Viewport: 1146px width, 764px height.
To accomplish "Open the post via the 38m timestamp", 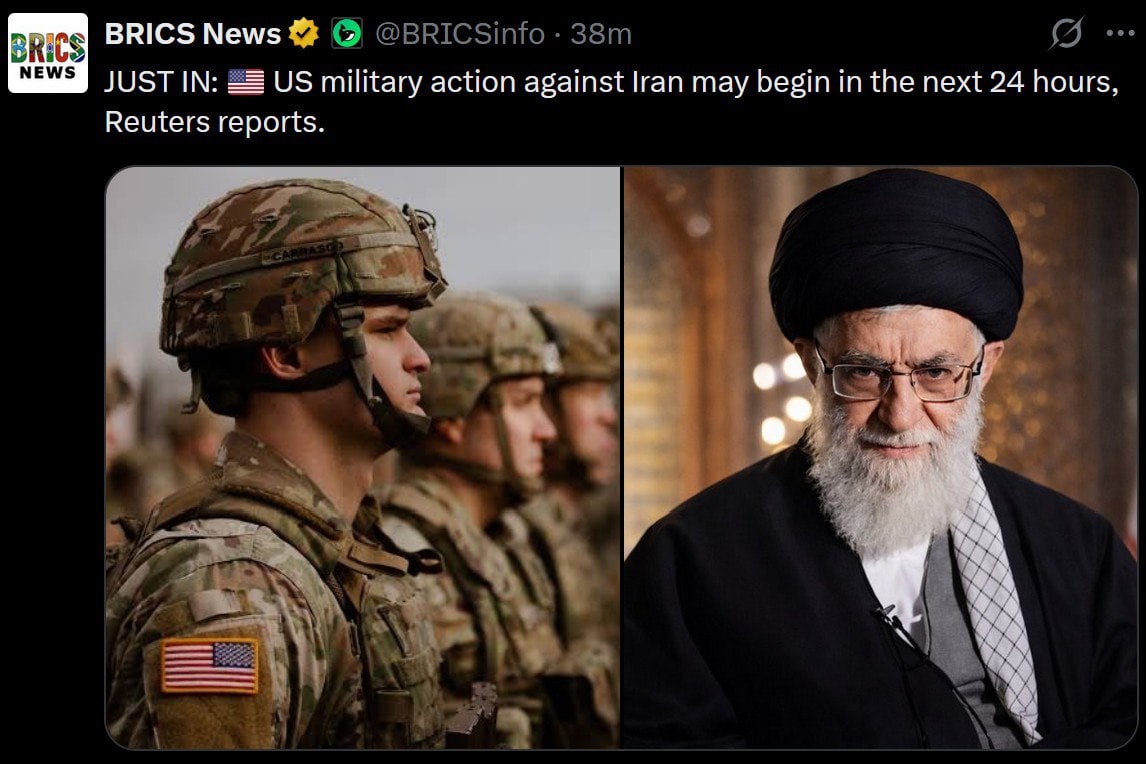I will [x=601, y=34].
